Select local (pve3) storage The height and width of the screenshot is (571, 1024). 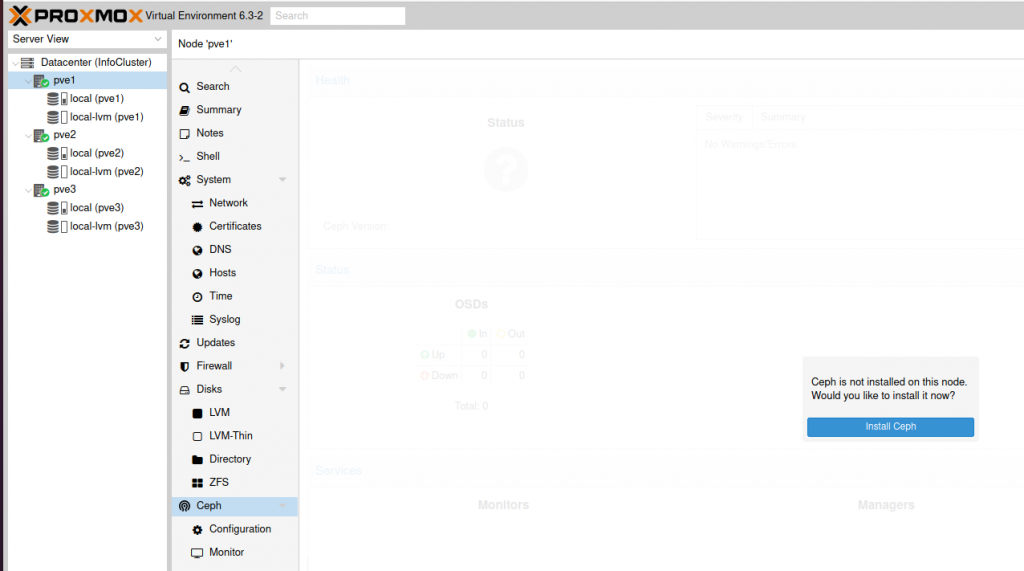(x=97, y=208)
